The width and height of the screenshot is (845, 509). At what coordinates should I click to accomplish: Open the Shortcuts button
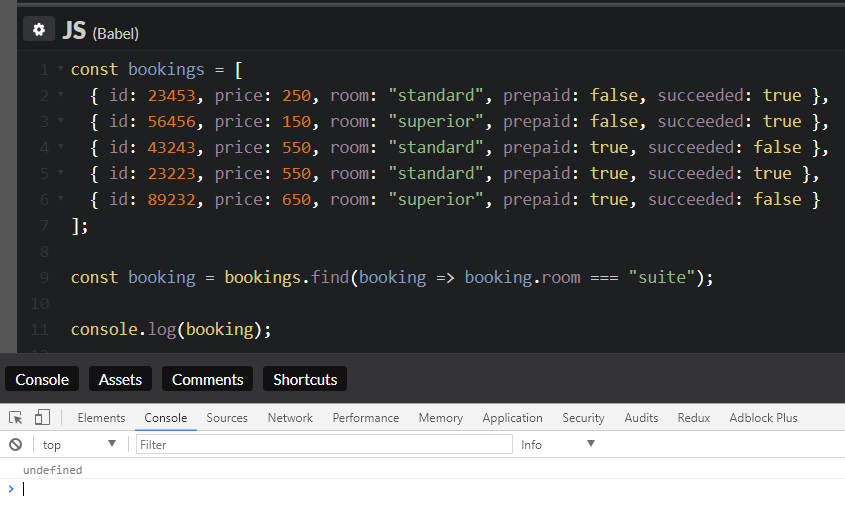(305, 379)
